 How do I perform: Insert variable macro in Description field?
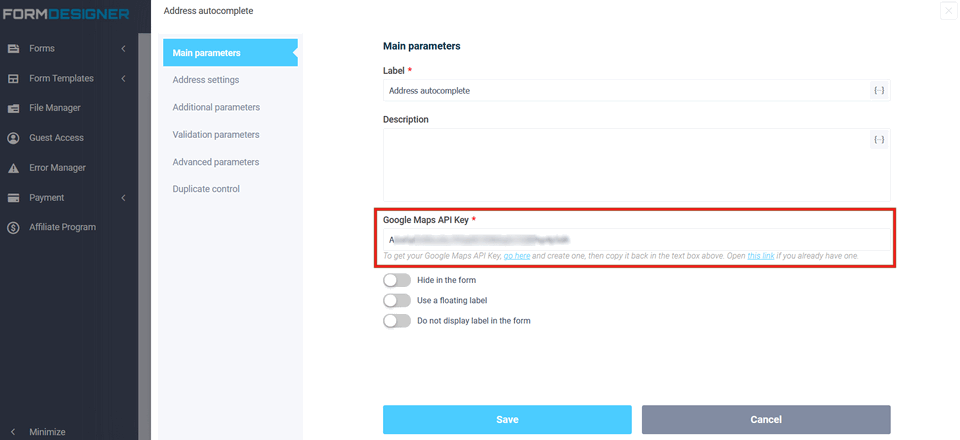coord(879,140)
